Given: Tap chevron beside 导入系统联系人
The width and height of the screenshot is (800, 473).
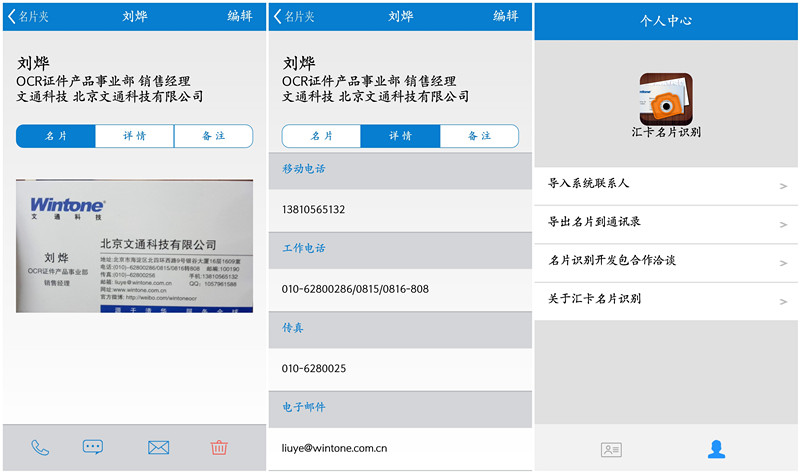Looking at the screenshot, I should tap(784, 186).
